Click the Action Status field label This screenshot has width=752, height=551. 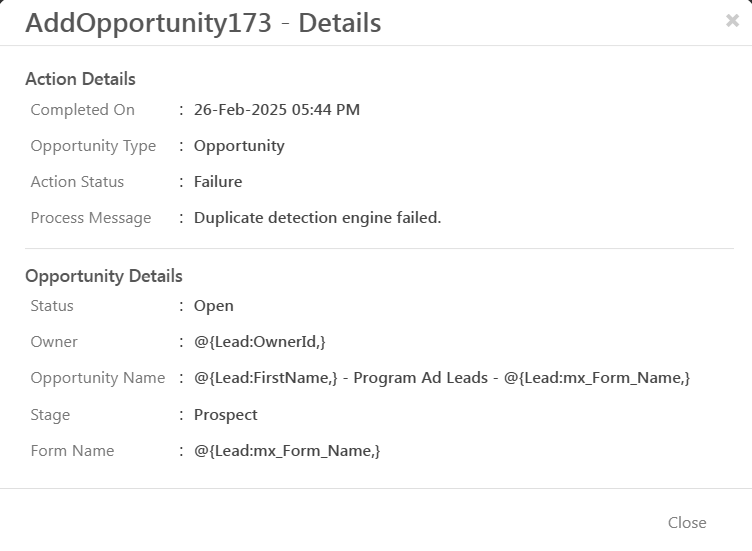[77, 182]
